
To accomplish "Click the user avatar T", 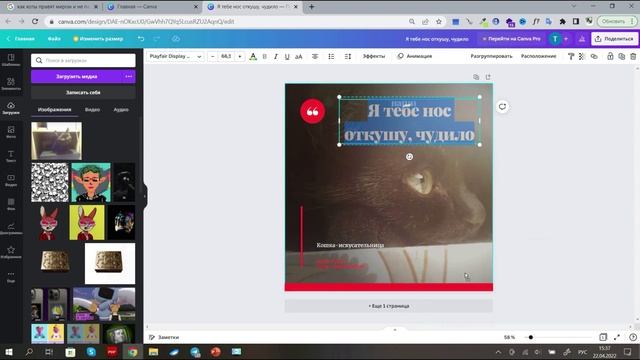I will coord(555,39).
